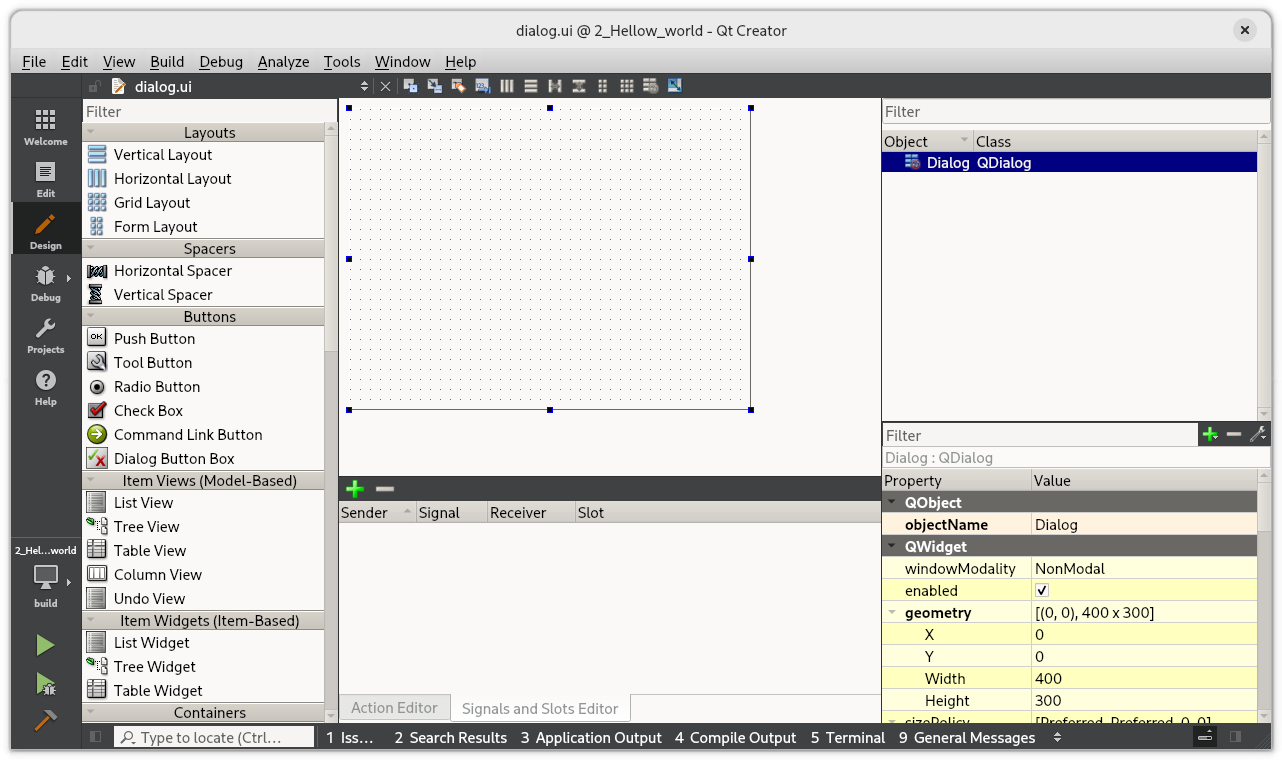The height and width of the screenshot is (760, 1282).
Task: Add a connection with green plus
Action: [x=354, y=489]
